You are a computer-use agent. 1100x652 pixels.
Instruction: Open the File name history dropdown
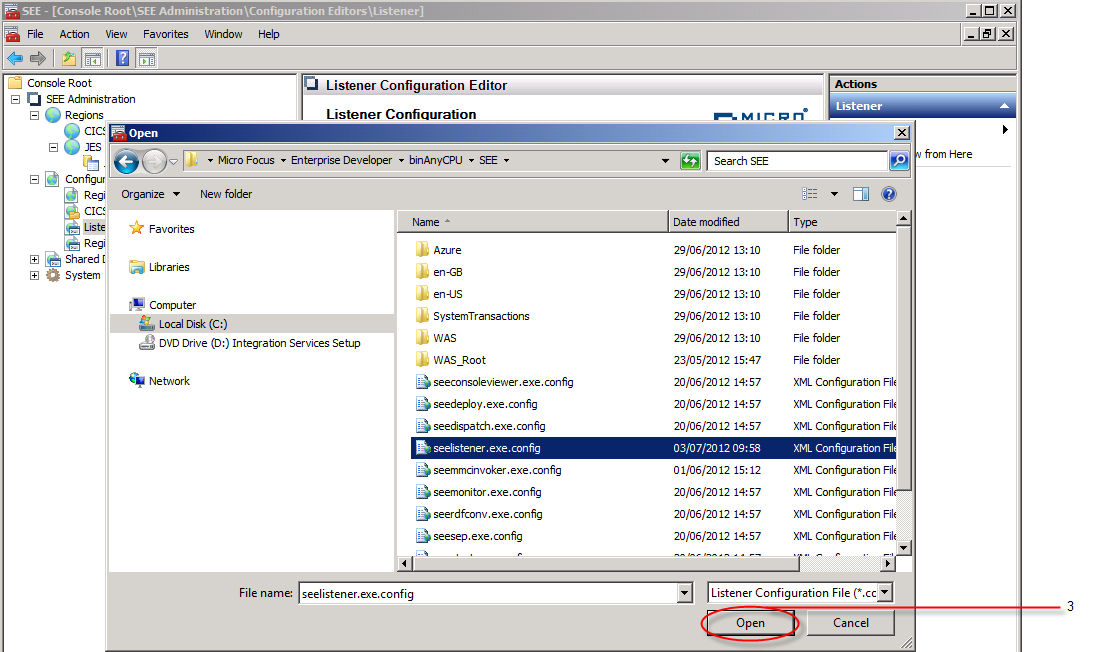pyautogui.click(x=685, y=593)
